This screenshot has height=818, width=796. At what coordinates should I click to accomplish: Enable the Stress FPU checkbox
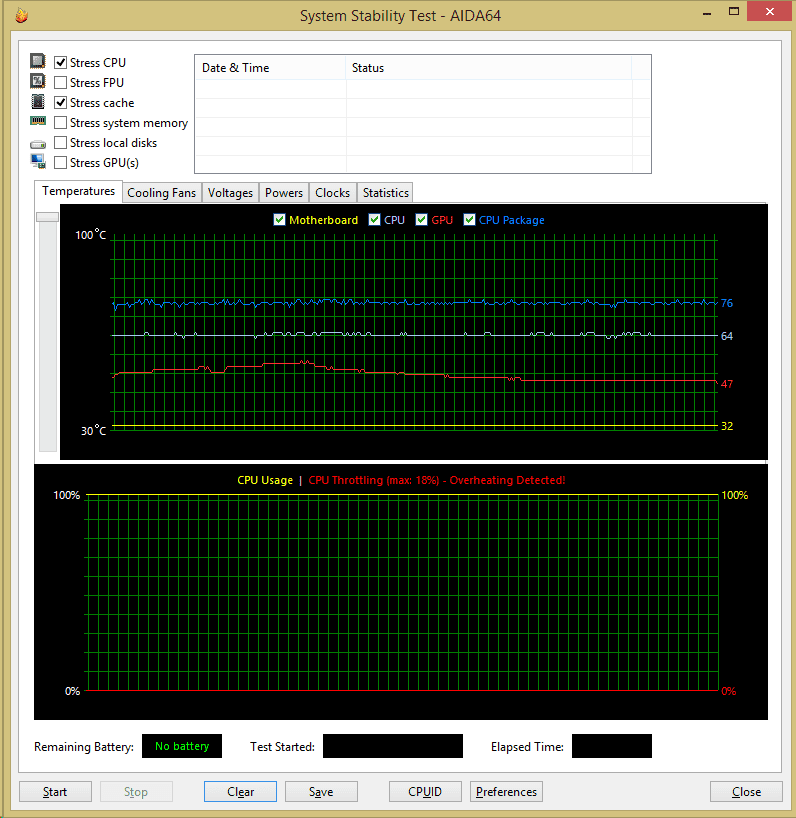pyautogui.click(x=61, y=82)
